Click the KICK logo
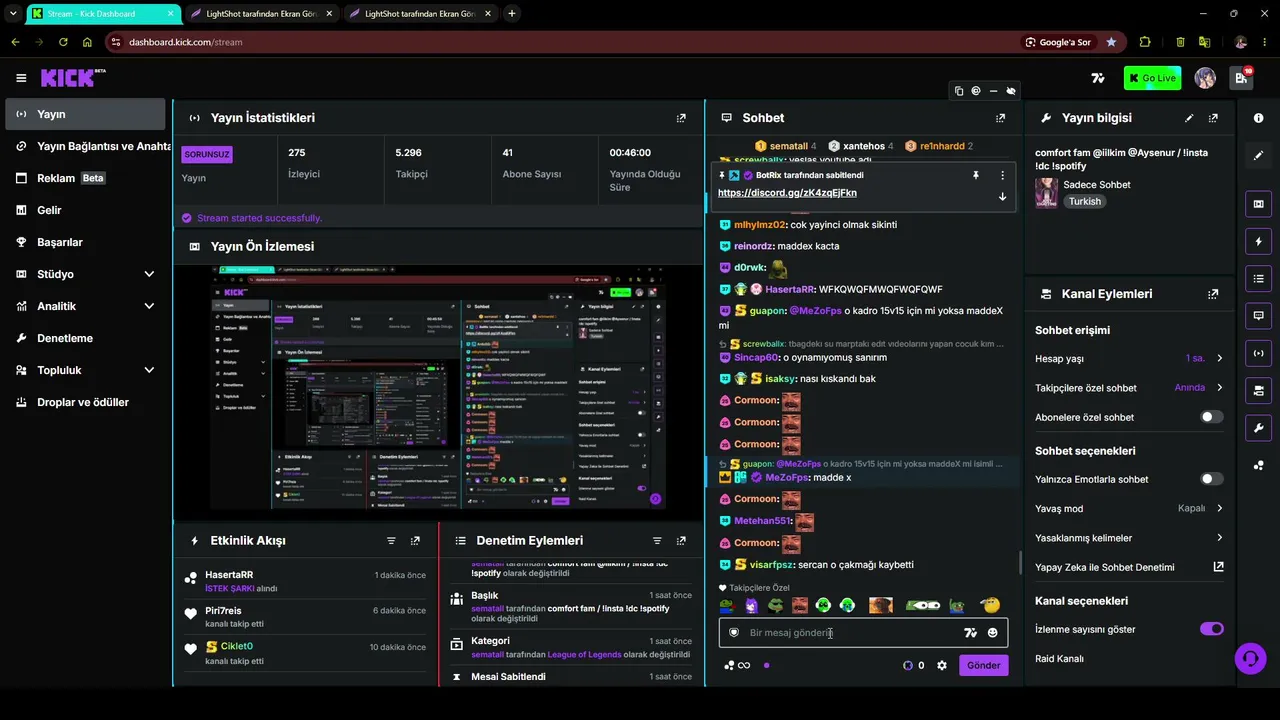1280x720 pixels. [73, 78]
